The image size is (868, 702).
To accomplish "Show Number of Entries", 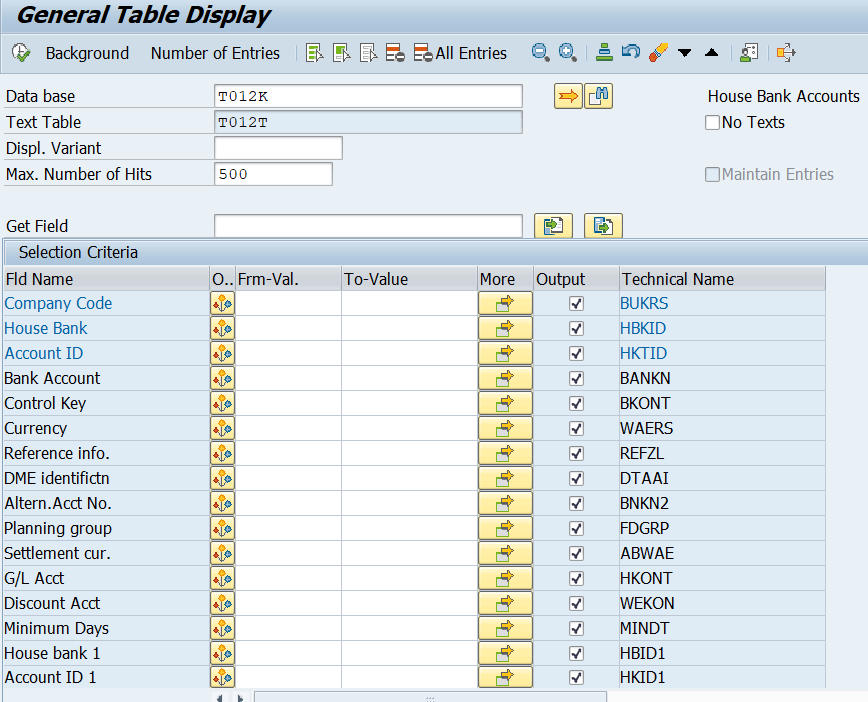I will 215,53.
